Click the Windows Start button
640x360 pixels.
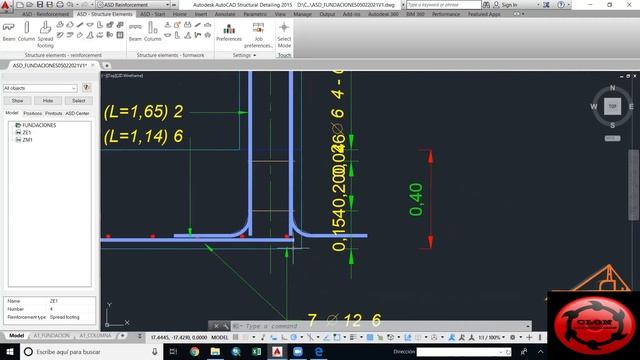pyautogui.click(x=10, y=351)
